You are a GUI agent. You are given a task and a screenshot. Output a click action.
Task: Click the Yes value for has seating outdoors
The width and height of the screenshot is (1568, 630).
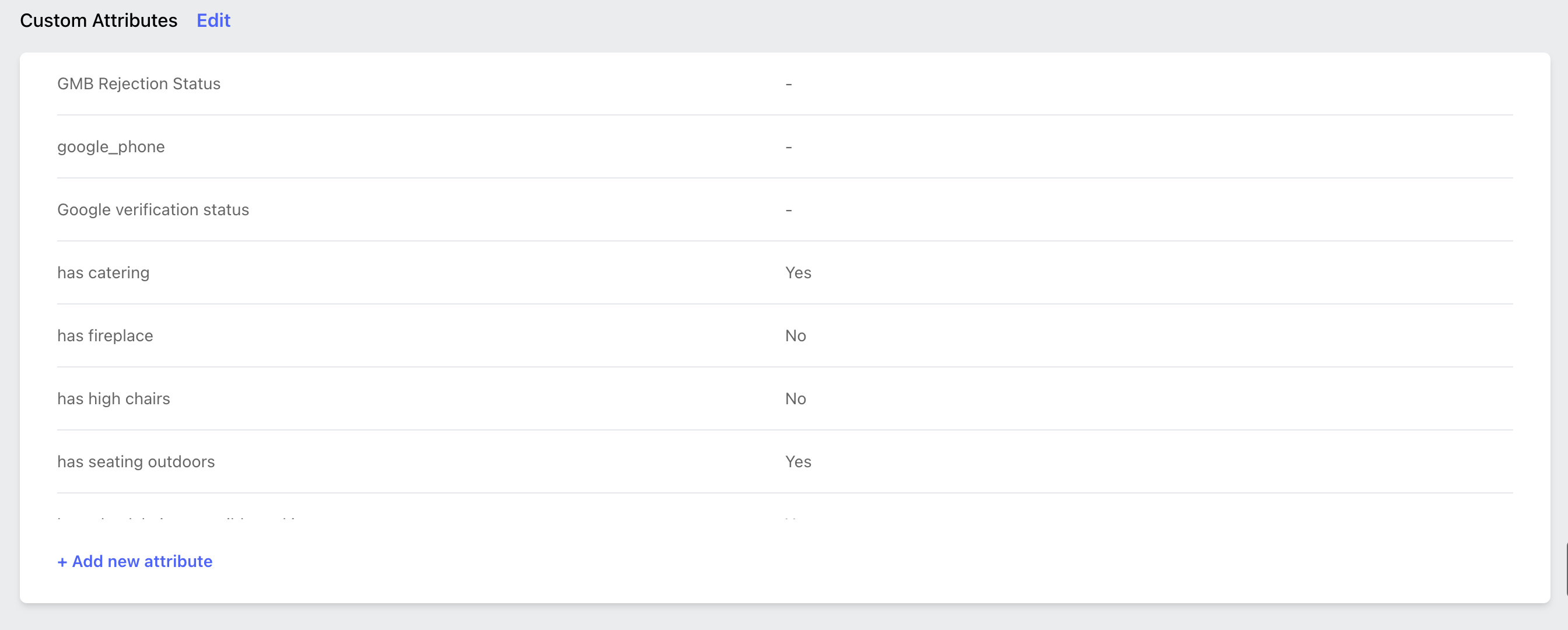click(x=798, y=461)
